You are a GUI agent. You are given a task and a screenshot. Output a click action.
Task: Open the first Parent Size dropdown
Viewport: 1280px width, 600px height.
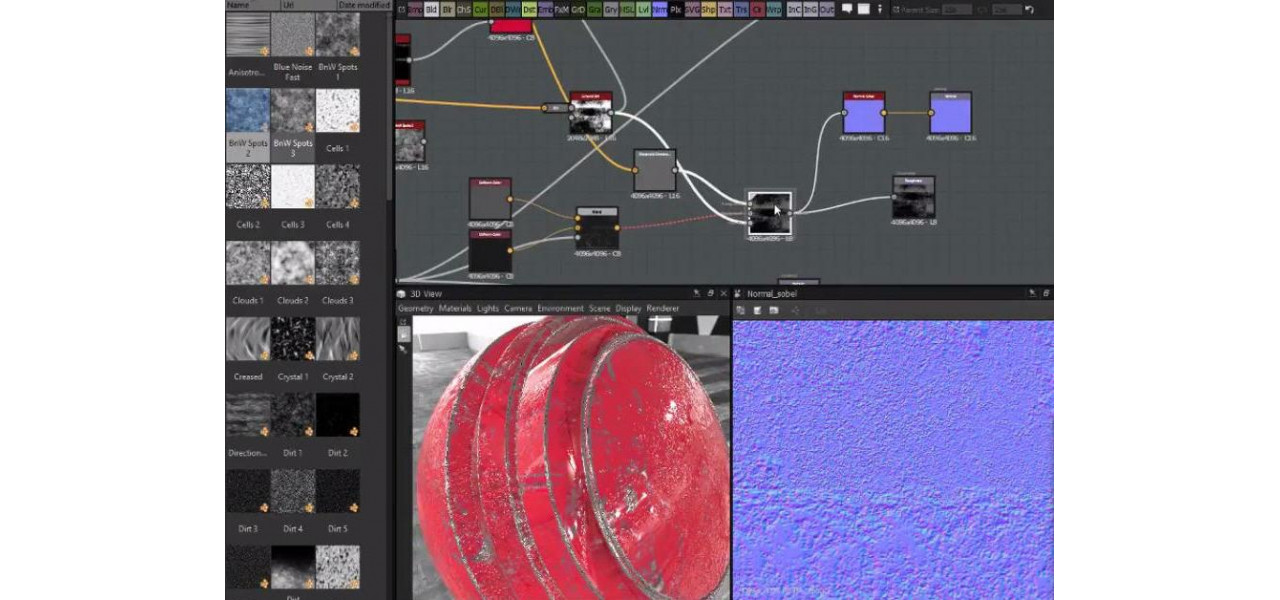pyautogui.click(x=958, y=9)
